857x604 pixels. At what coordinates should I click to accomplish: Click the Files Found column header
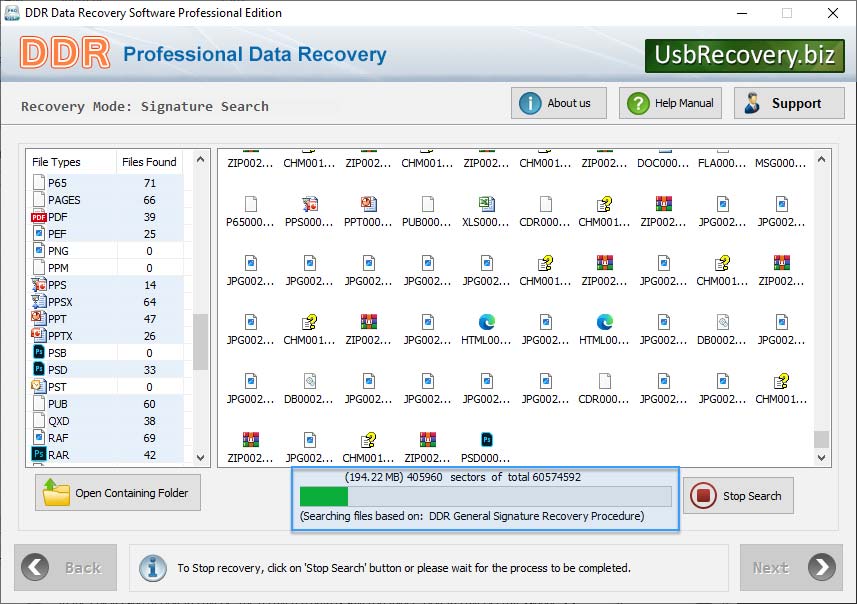[x=149, y=162]
